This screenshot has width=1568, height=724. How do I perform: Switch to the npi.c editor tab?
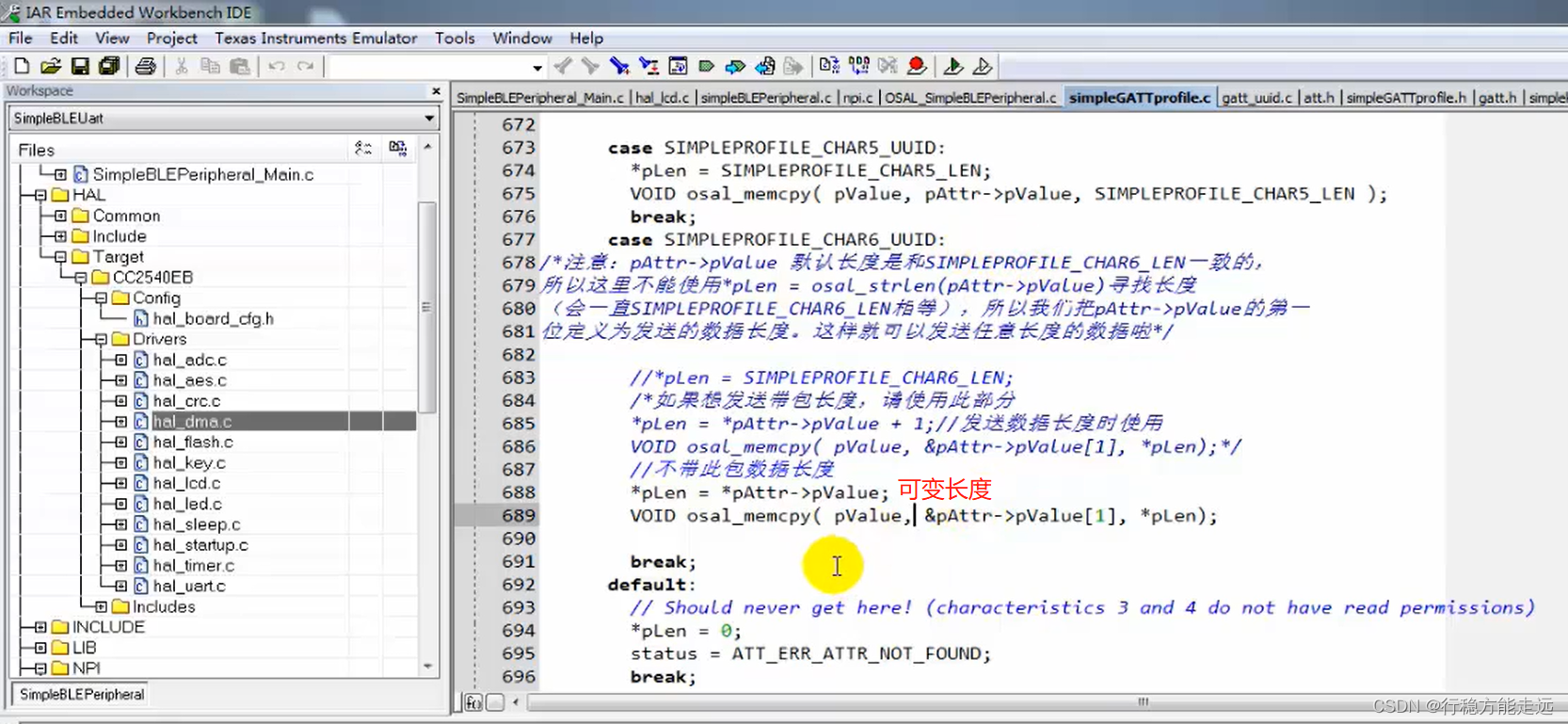pyautogui.click(x=857, y=98)
